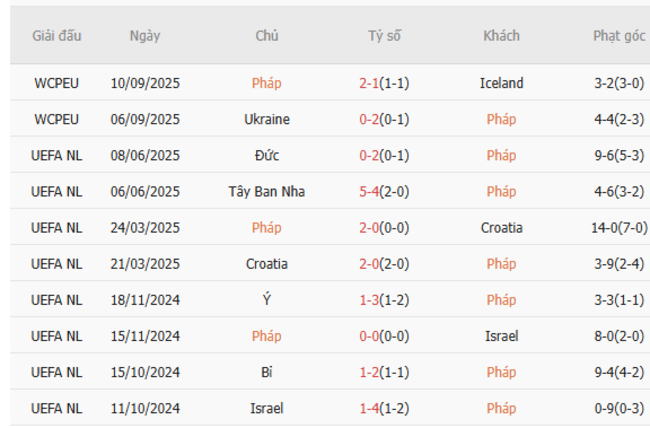Click the Ý home team name
Image resolution: width=650 pixels, height=428 pixels.
point(267,300)
